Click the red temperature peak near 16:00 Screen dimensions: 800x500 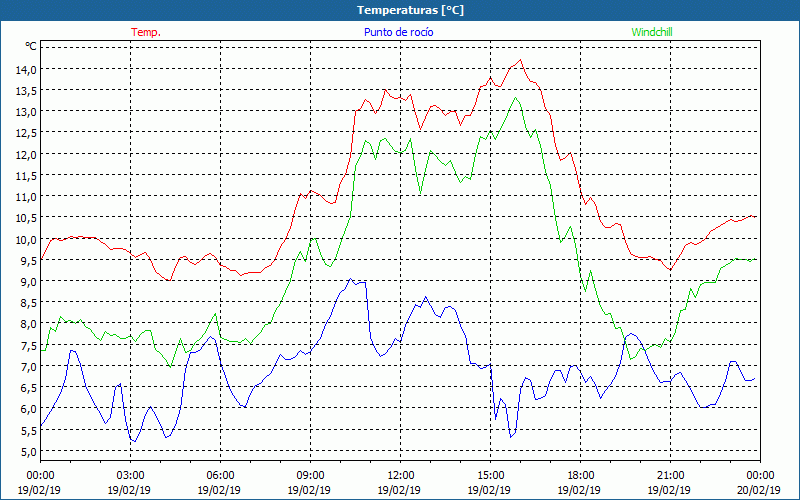(520, 60)
